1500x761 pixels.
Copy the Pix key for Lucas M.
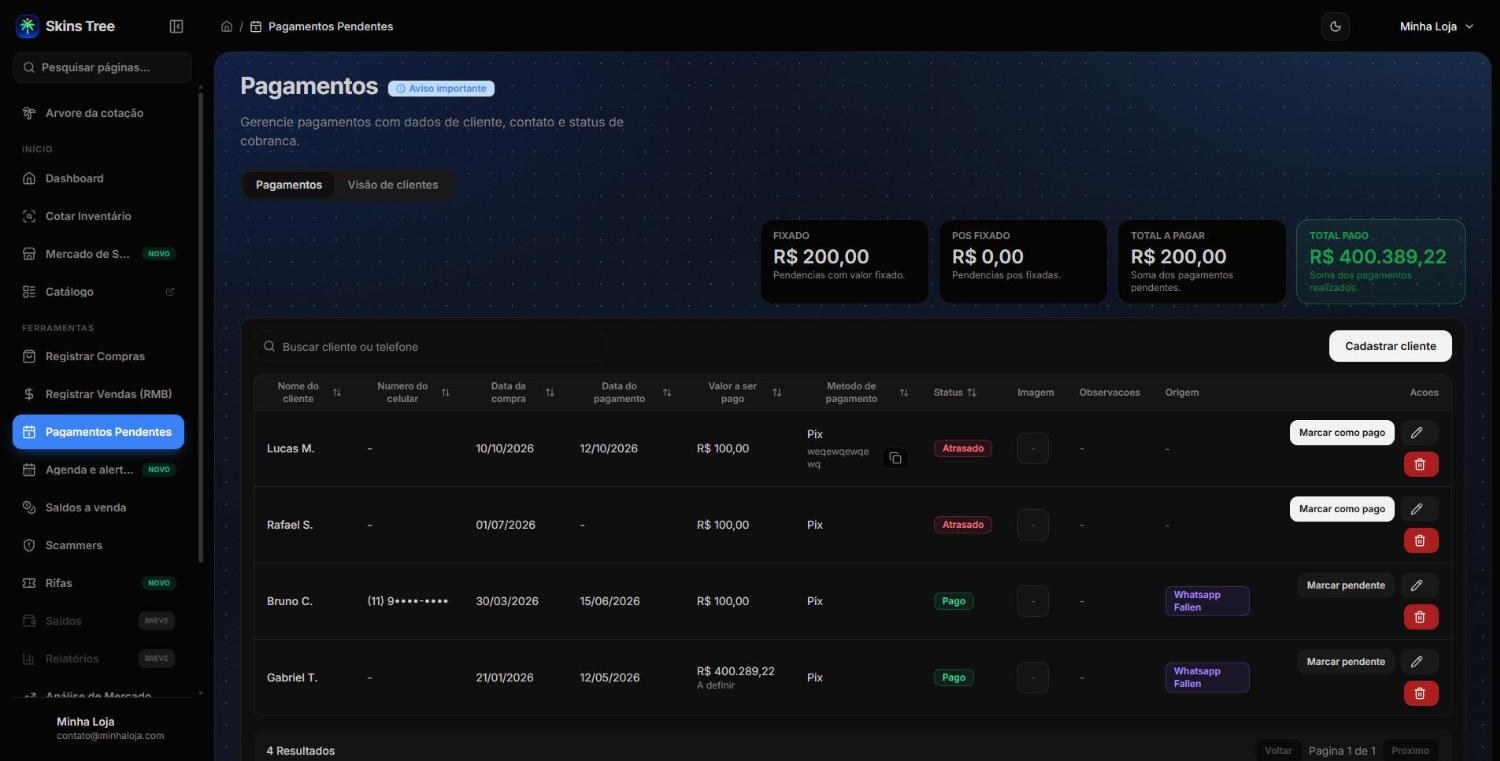pyautogui.click(x=895, y=458)
